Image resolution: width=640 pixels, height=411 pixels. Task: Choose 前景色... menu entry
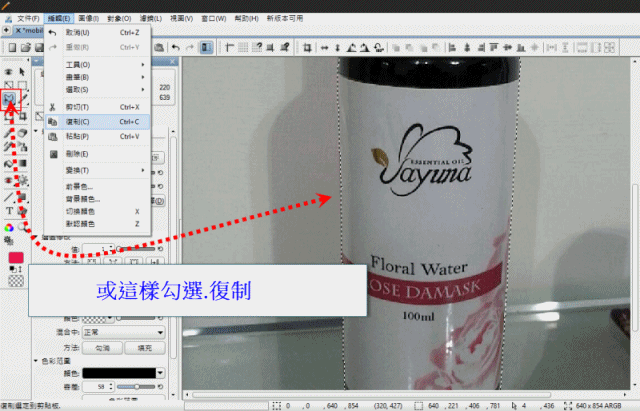pos(98,187)
